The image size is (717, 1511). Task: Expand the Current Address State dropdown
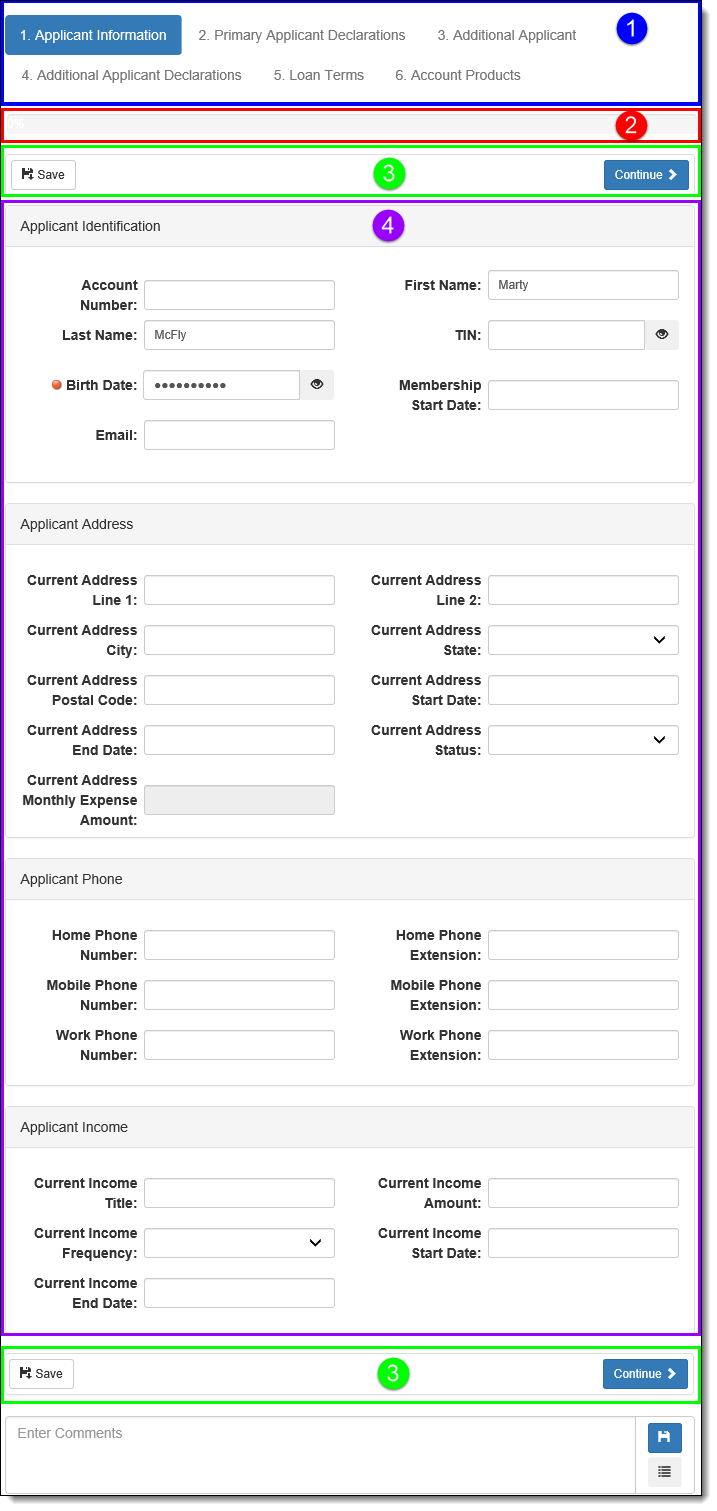coord(583,640)
